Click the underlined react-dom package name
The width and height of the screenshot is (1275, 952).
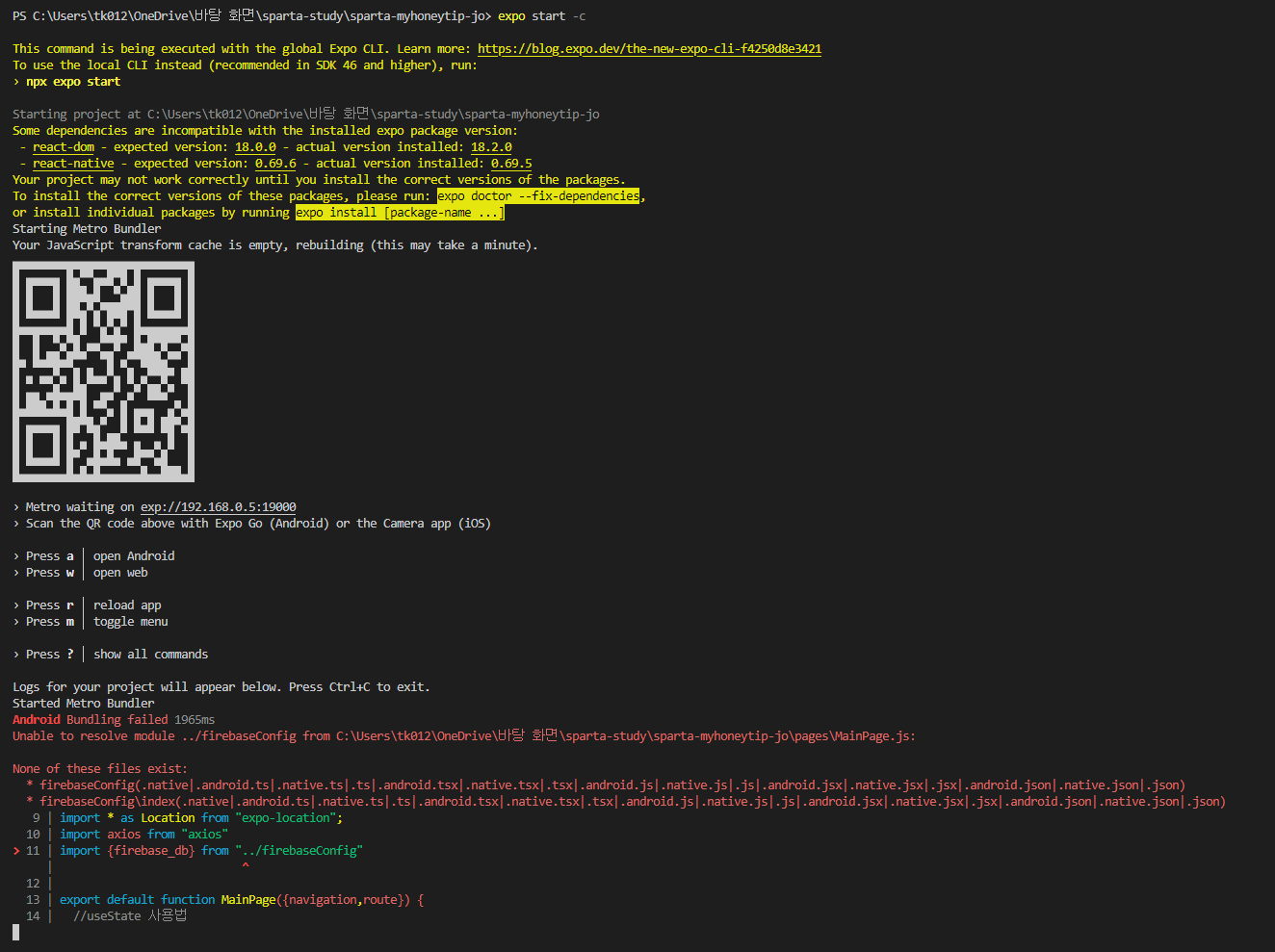(x=64, y=147)
